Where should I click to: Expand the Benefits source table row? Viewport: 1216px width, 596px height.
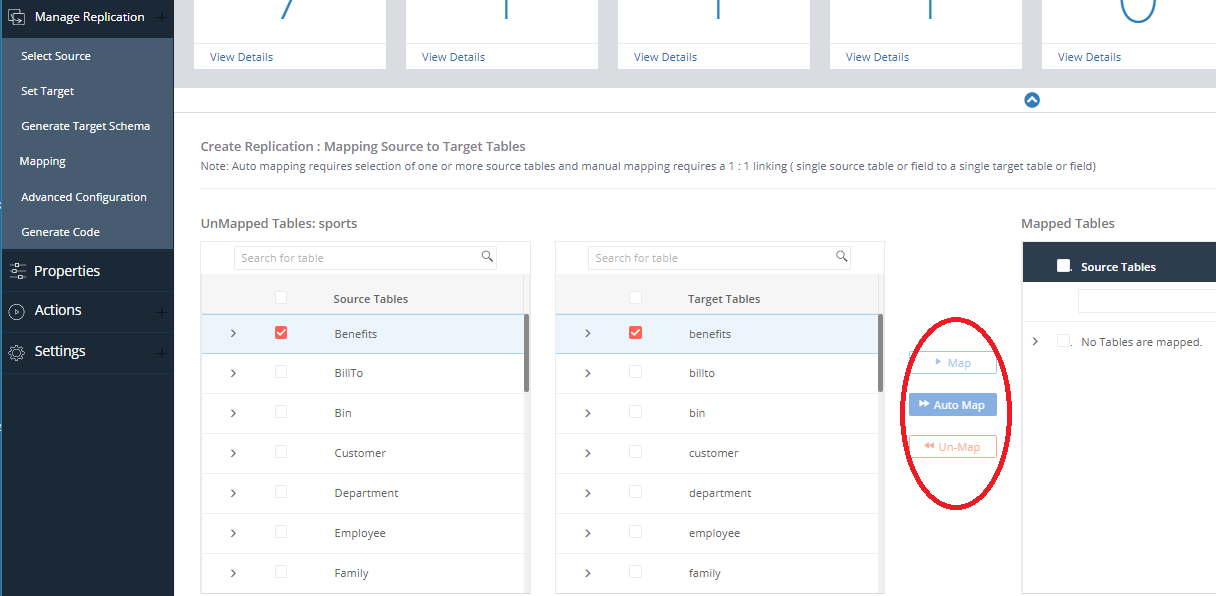click(233, 333)
